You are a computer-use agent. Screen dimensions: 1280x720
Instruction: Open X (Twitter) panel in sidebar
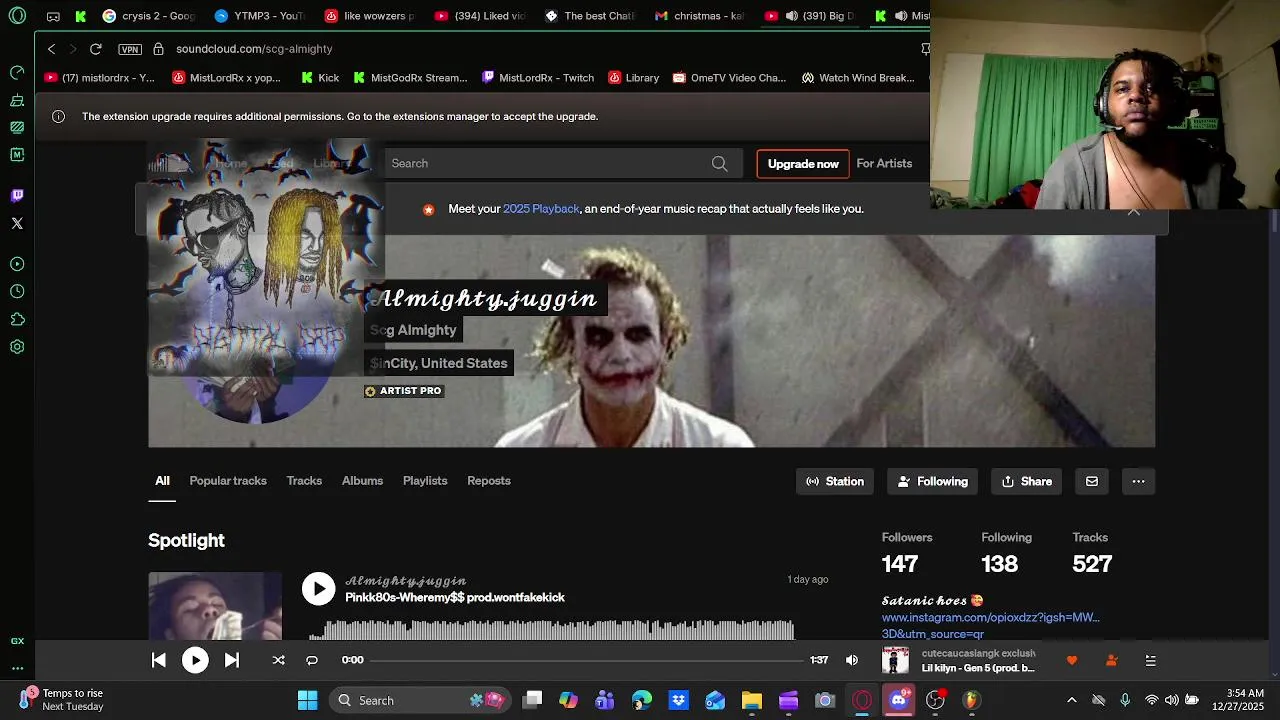click(x=17, y=223)
